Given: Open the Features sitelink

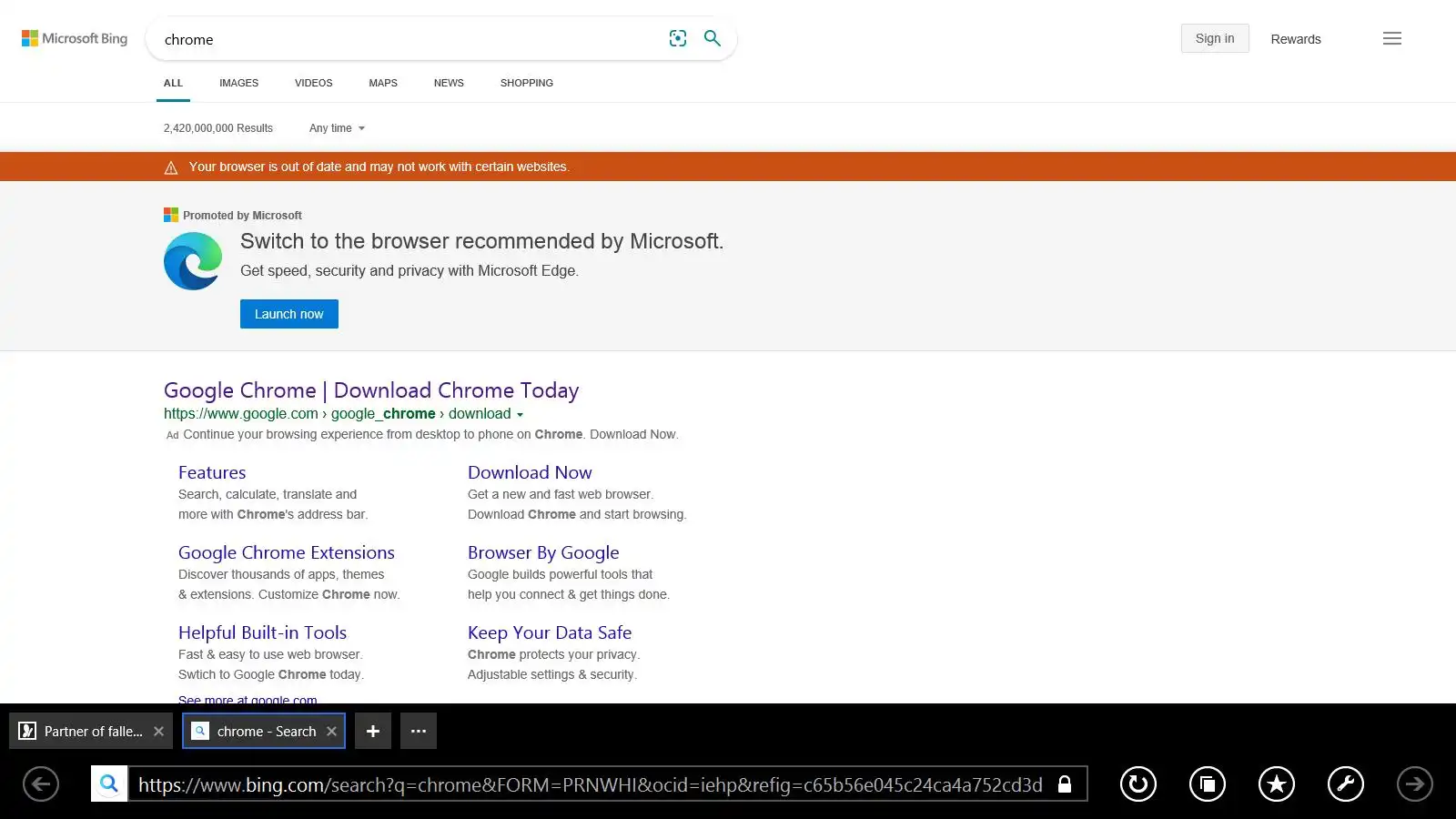Looking at the screenshot, I should coord(212,472).
